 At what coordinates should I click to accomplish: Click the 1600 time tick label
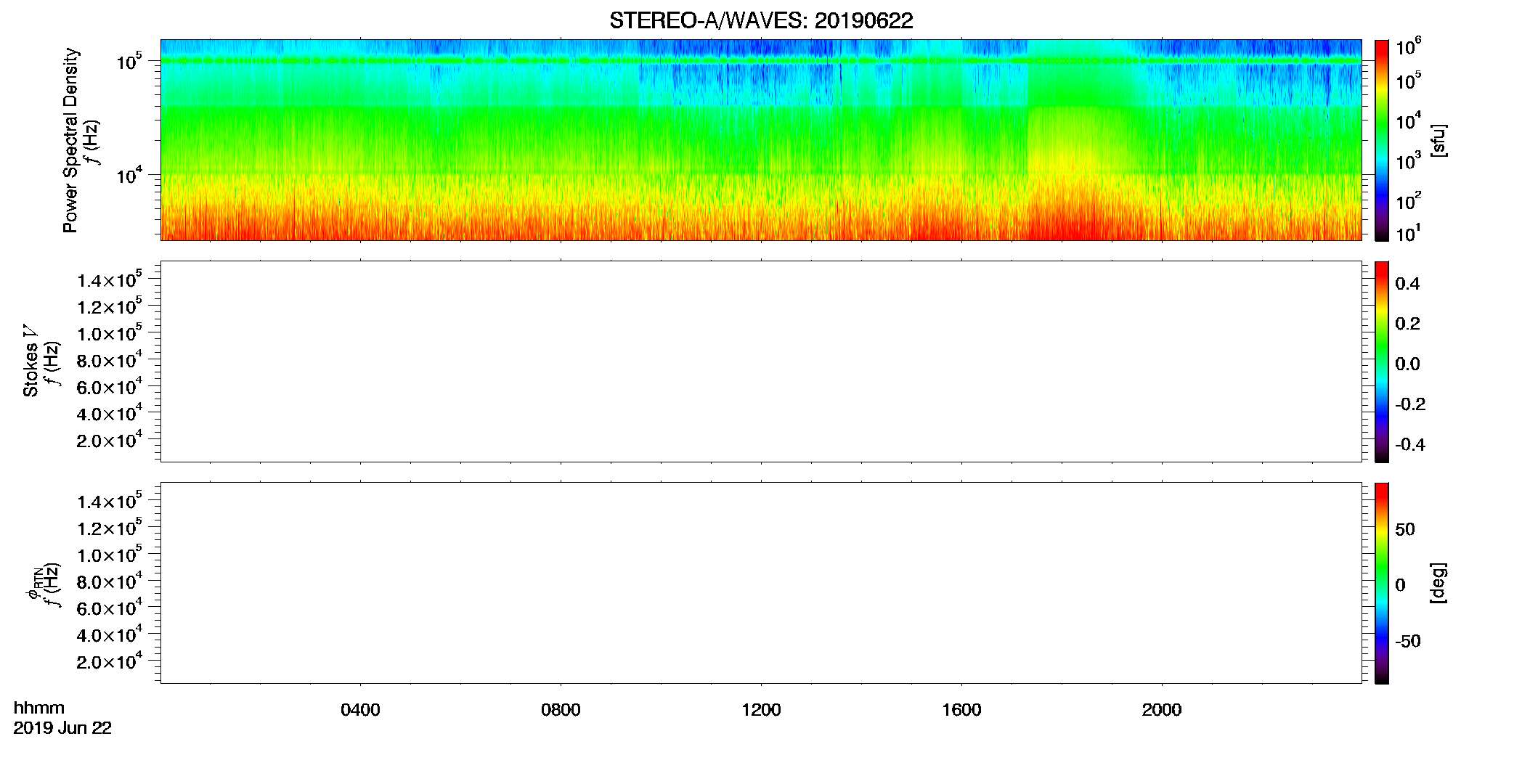(961, 710)
